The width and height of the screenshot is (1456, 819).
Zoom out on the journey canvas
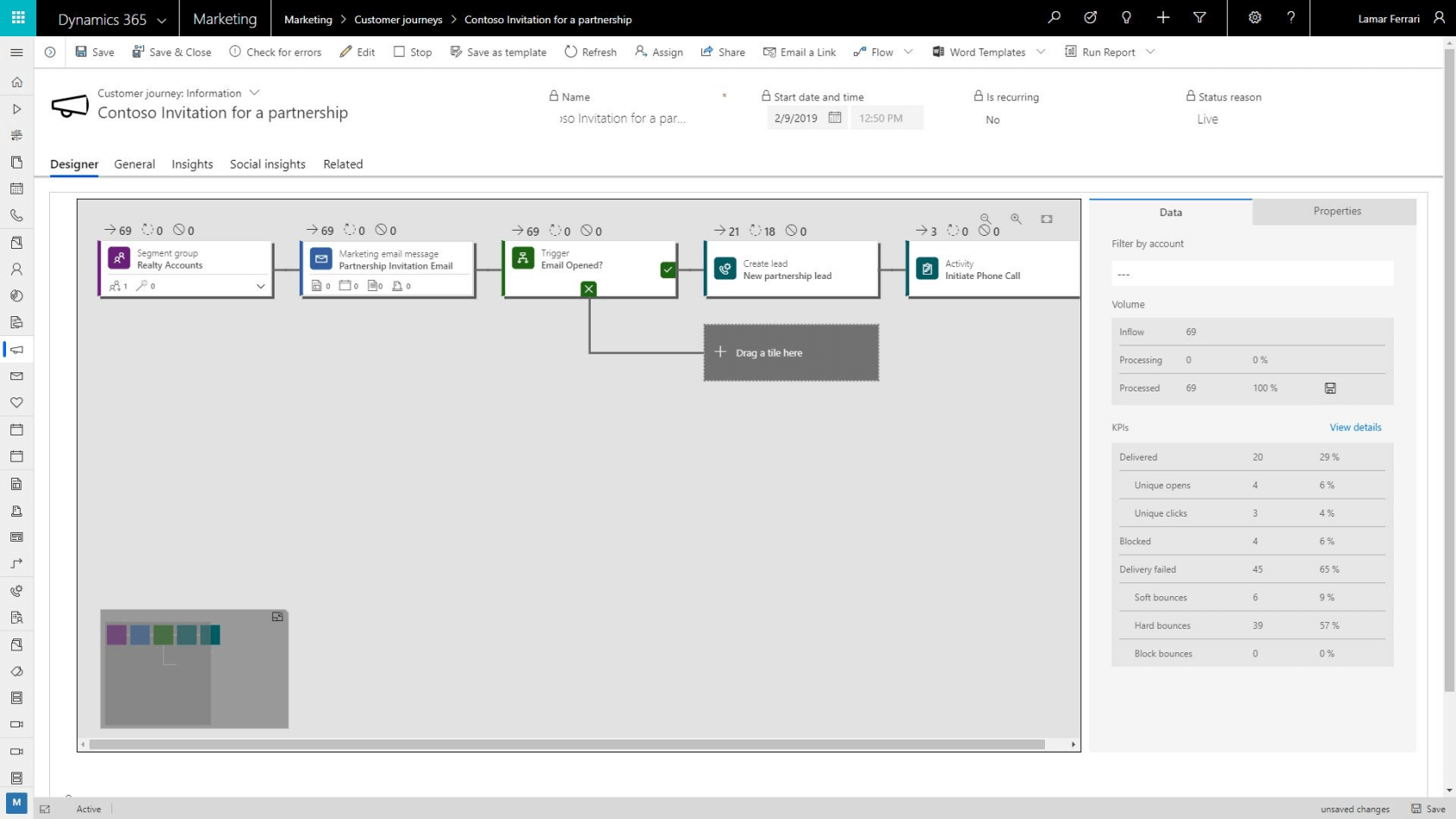click(985, 219)
